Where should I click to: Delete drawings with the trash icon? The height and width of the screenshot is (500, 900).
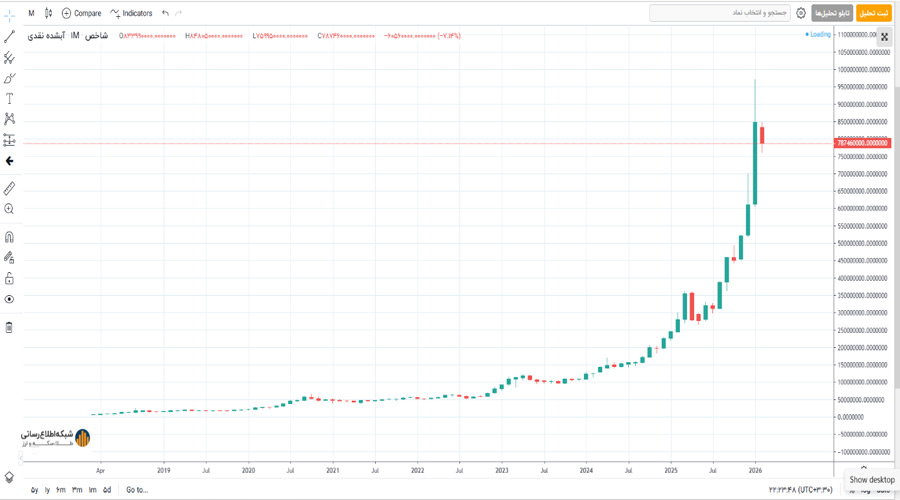[x=9, y=327]
